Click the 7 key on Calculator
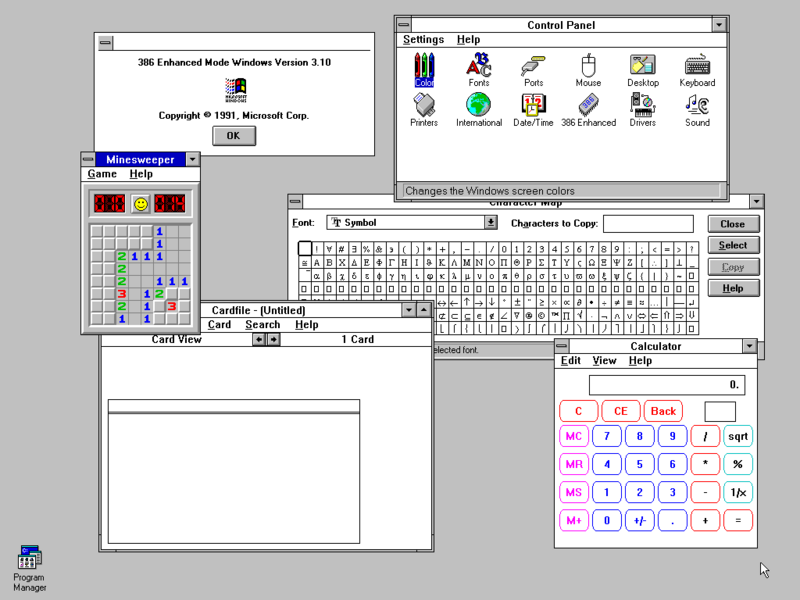 coord(607,436)
